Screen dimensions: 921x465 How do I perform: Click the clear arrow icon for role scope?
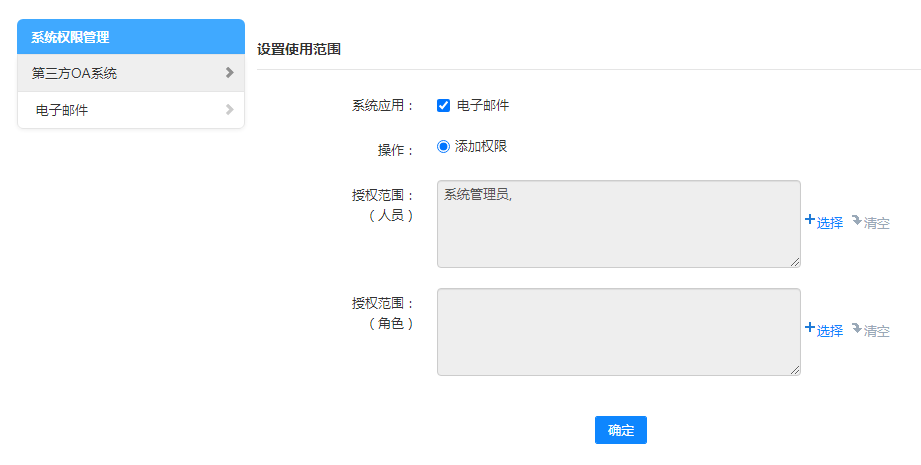[856, 328]
